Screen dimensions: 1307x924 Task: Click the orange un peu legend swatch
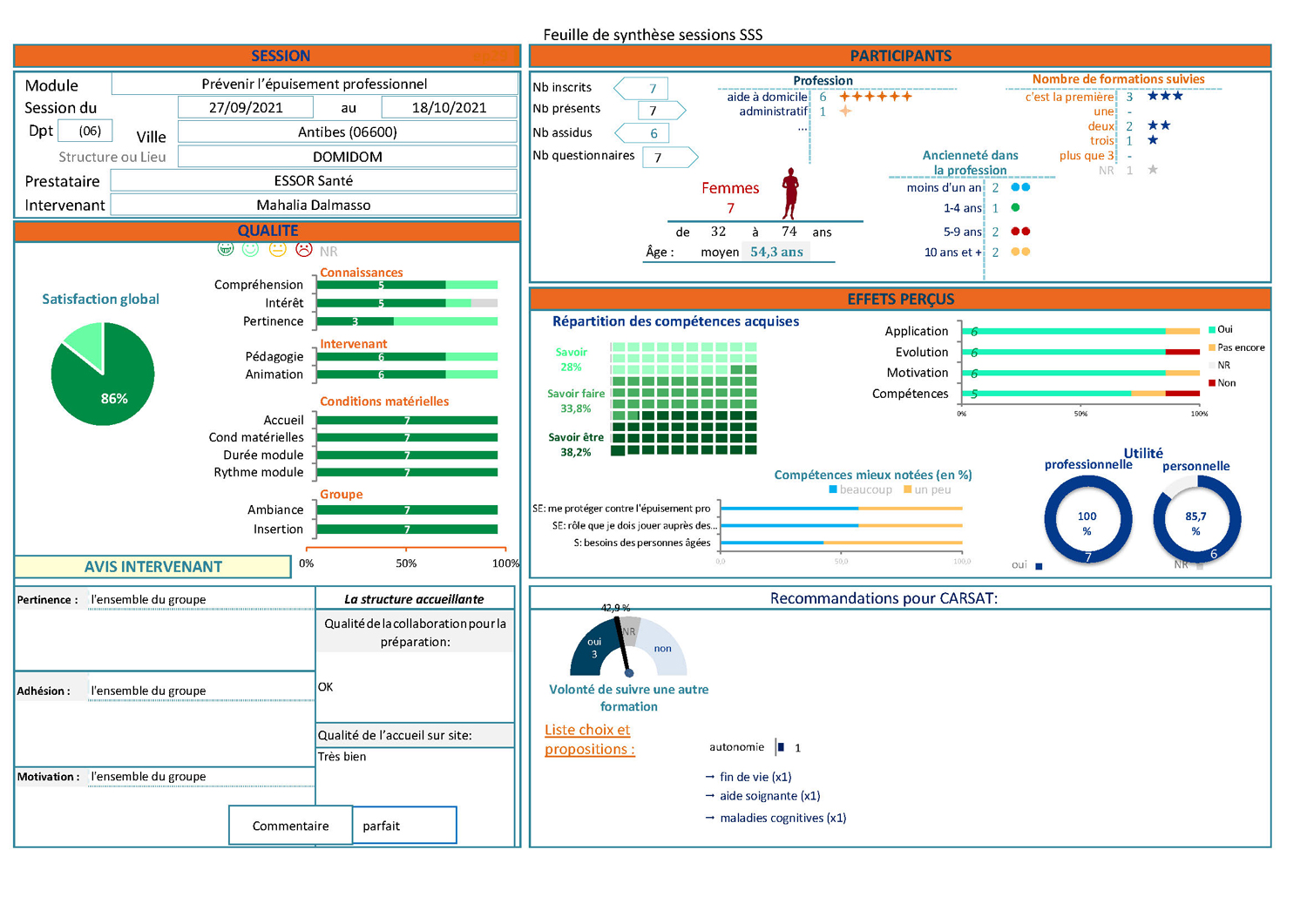tap(908, 489)
